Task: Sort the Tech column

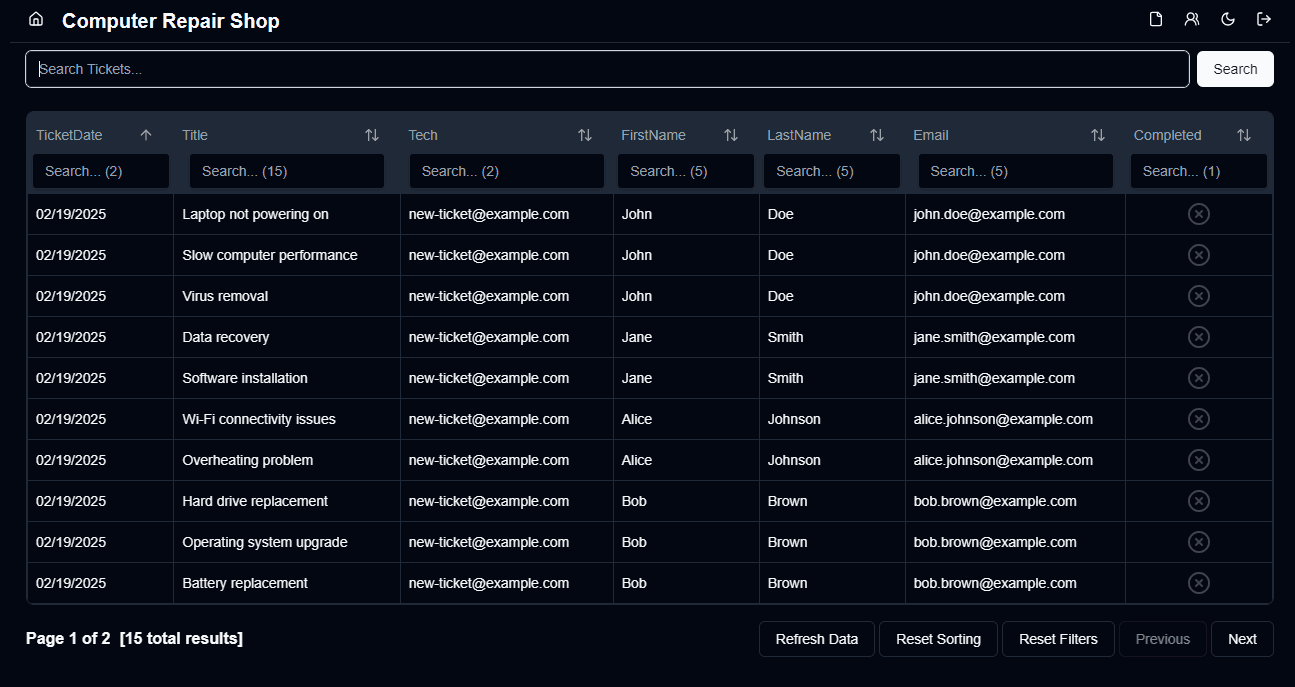Action: pyautogui.click(x=585, y=135)
